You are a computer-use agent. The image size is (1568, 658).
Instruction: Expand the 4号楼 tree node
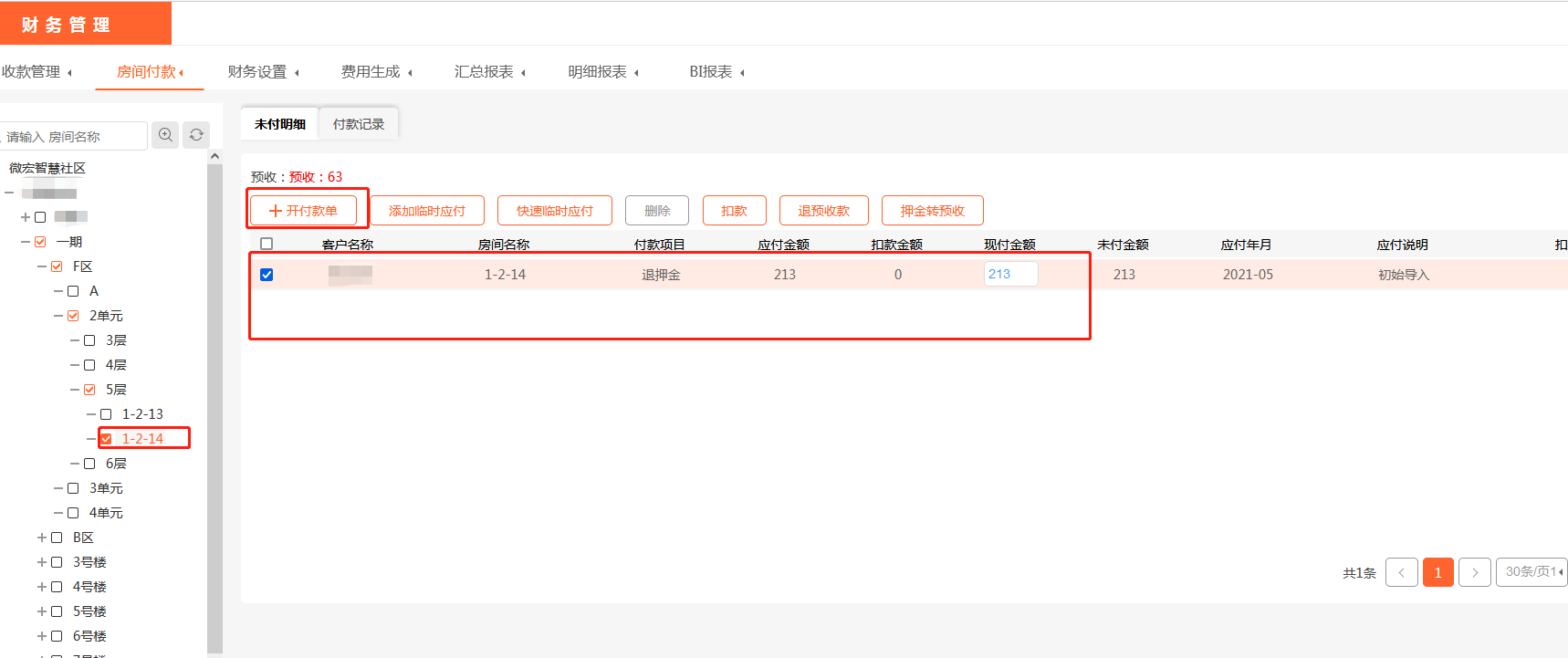tap(42, 587)
